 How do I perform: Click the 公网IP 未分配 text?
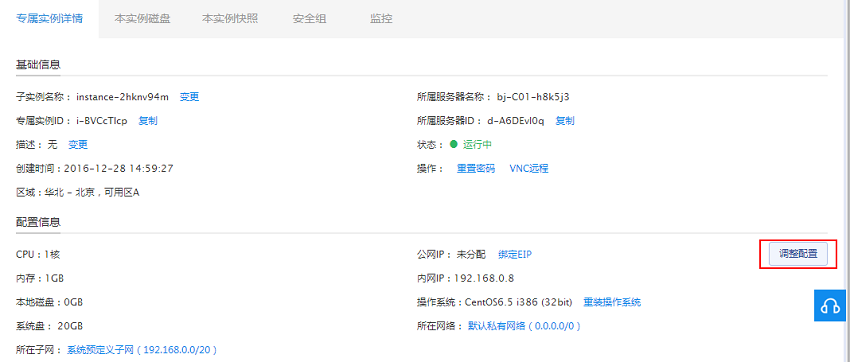pos(451,254)
